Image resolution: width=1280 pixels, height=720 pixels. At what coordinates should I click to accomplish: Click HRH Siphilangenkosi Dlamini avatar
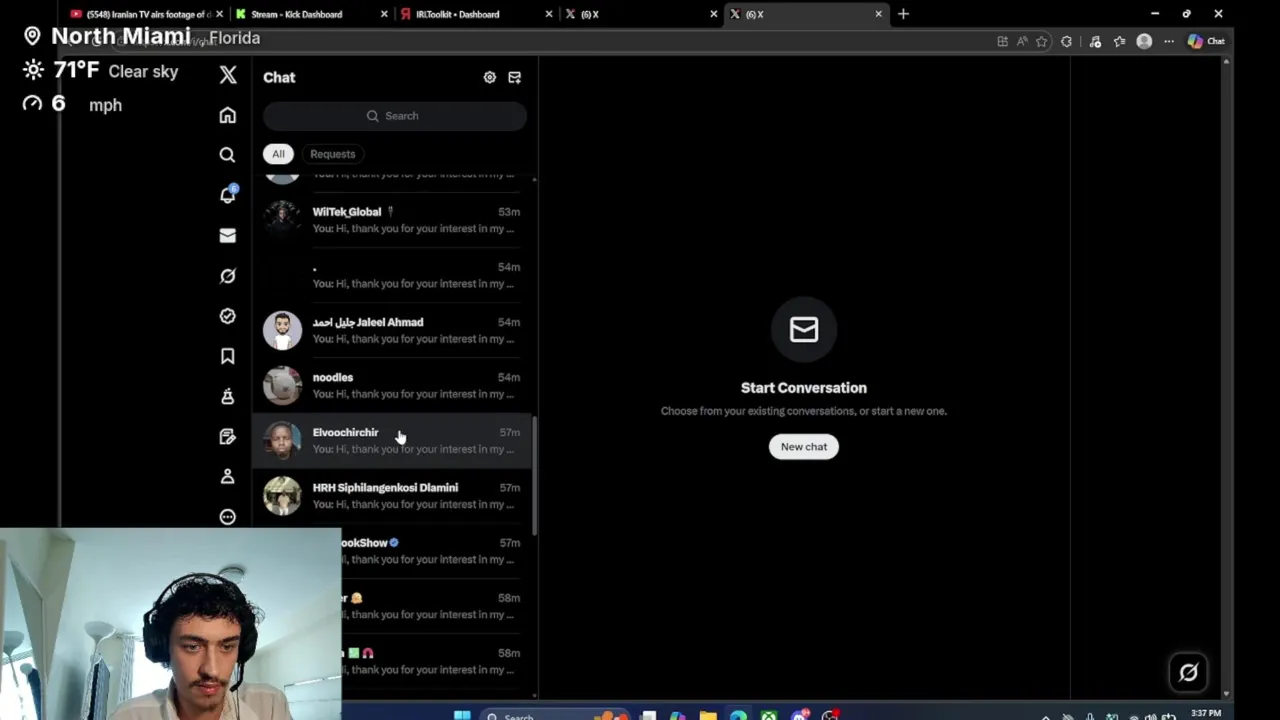click(282, 496)
